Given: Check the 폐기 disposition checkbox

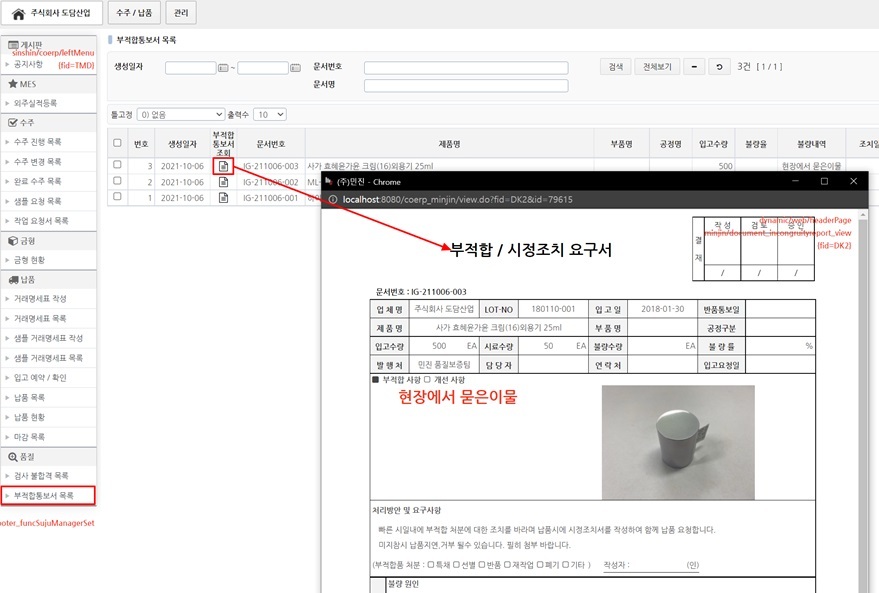Looking at the screenshot, I should coord(540,564).
